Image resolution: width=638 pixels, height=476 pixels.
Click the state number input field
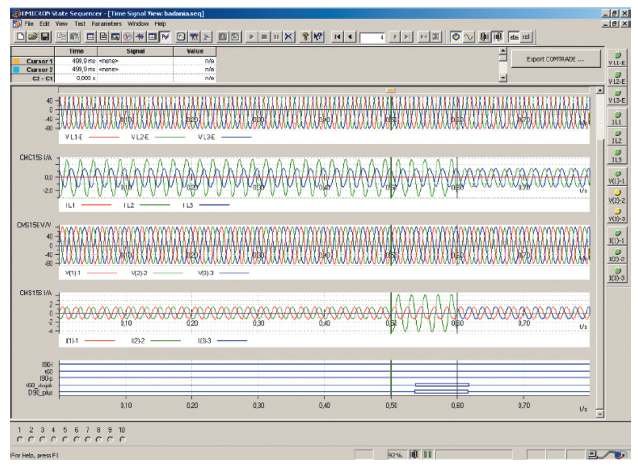pos(372,37)
